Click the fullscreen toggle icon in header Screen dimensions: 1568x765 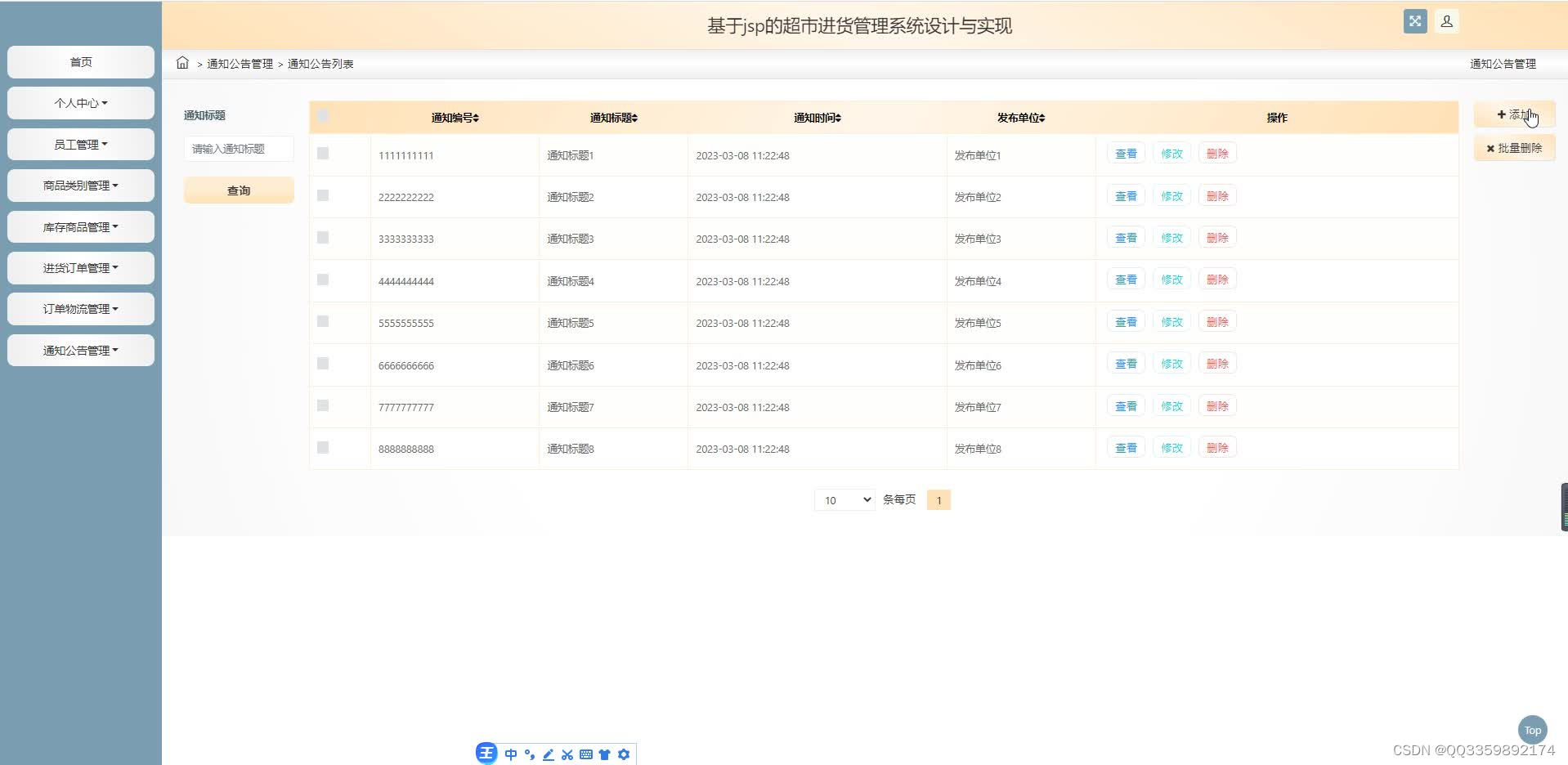click(1415, 21)
